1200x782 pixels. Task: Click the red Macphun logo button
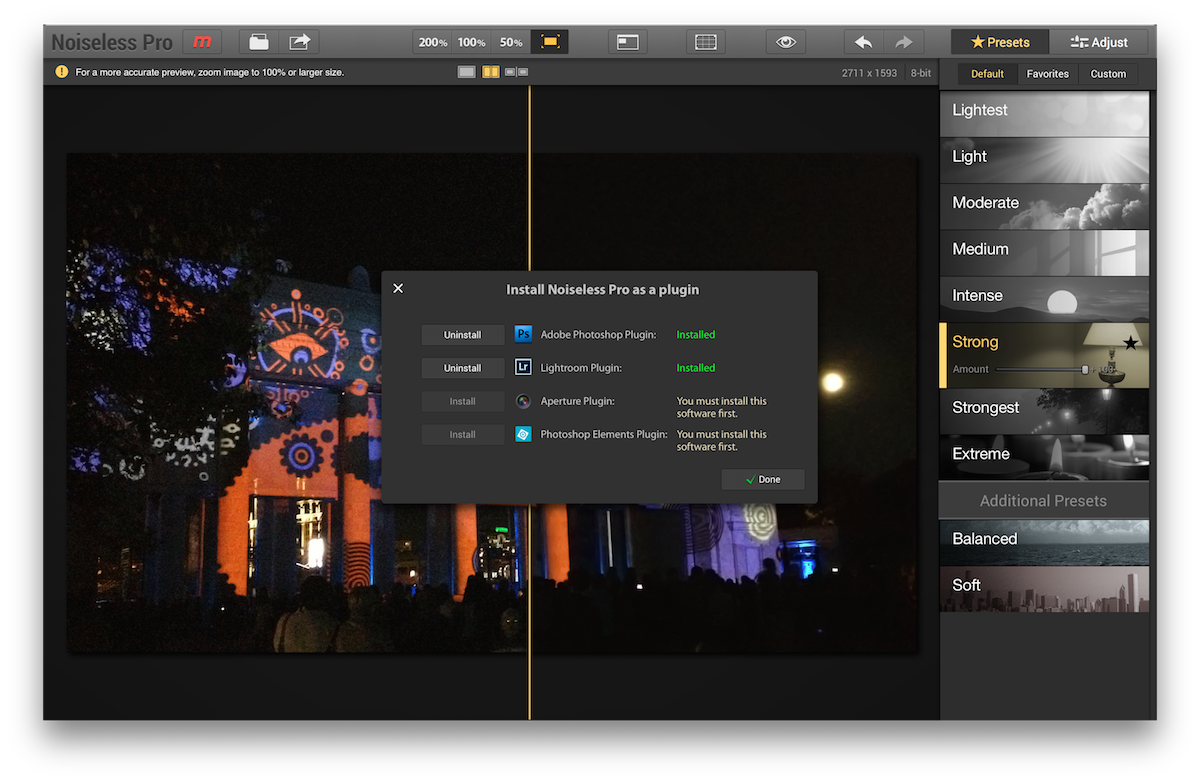coord(202,42)
